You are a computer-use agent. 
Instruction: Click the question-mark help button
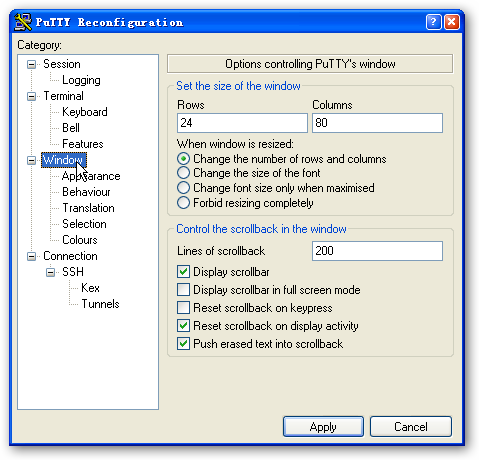click(x=433, y=22)
